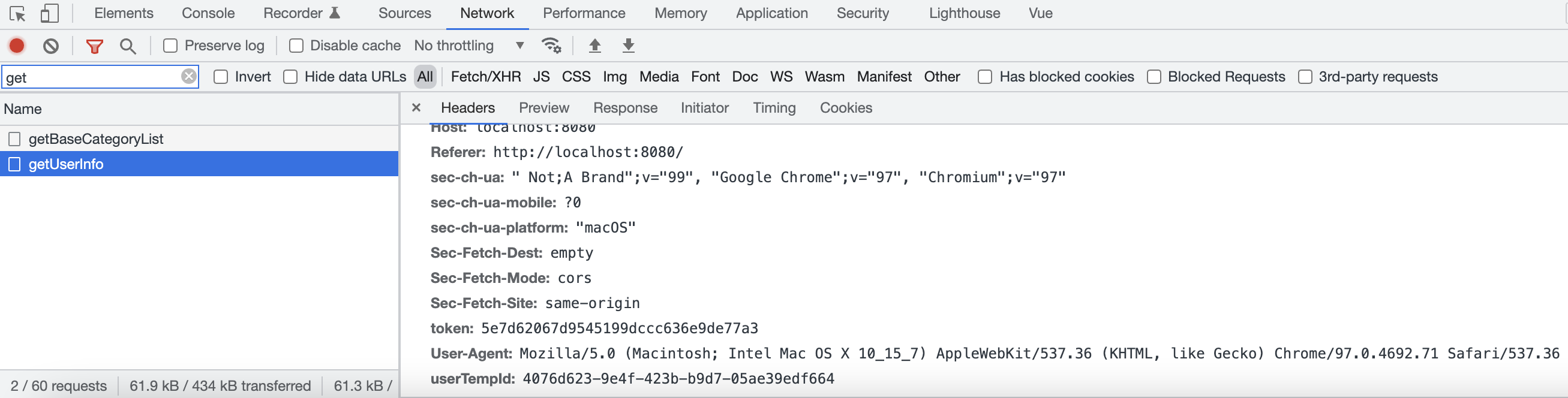The height and width of the screenshot is (398, 1568).
Task: Open the No throttling dropdown
Action: tap(468, 46)
